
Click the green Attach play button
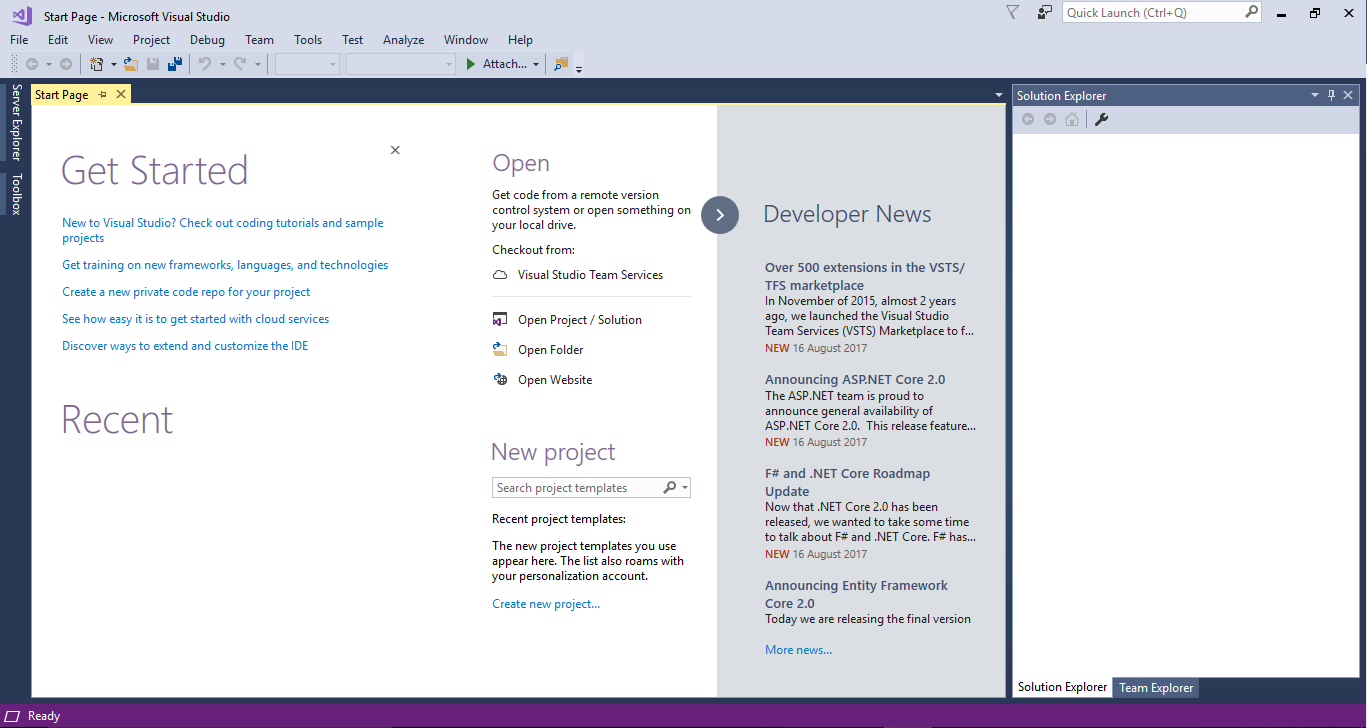[x=471, y=64]
